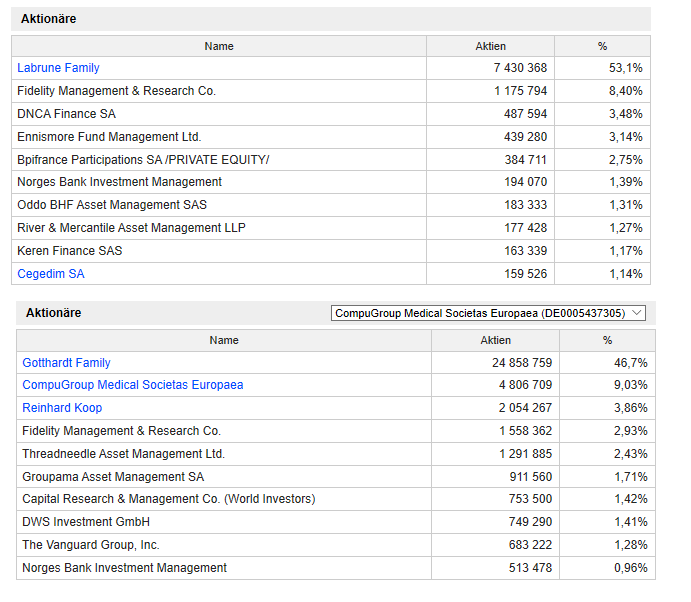
Task: Open the Reinhard Koop shareholder link
Action: click(x=62, y=408)
